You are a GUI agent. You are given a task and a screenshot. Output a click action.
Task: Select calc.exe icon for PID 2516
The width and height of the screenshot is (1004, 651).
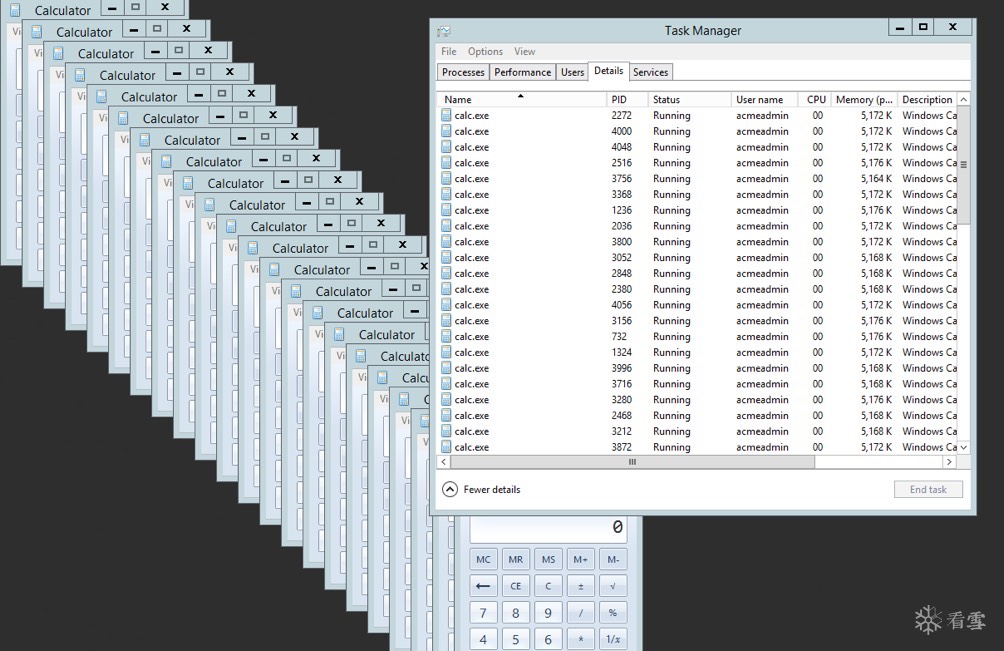446,163
